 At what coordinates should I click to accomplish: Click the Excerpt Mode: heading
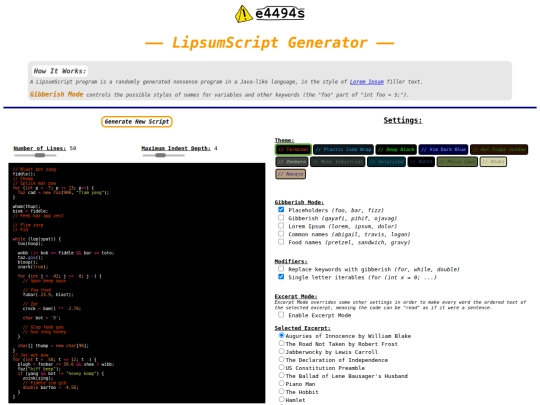[x=296, y=296]
